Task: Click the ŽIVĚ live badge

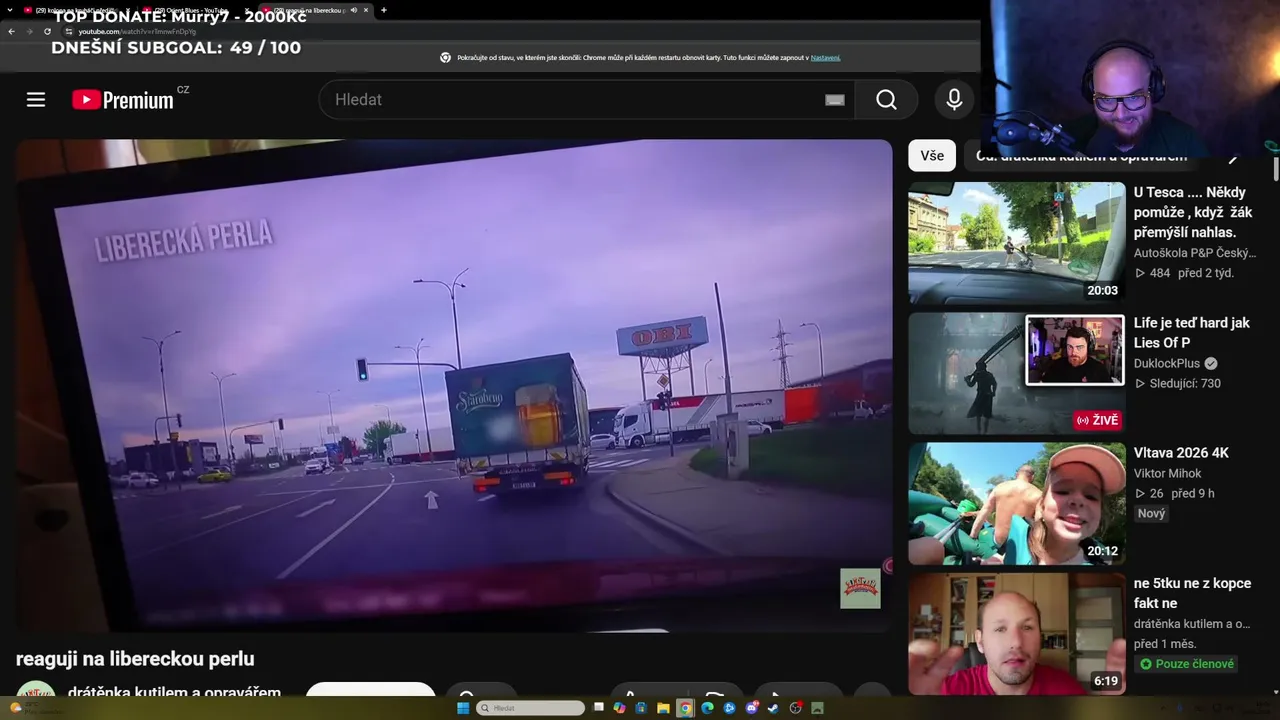Action: click(1097, 420)
